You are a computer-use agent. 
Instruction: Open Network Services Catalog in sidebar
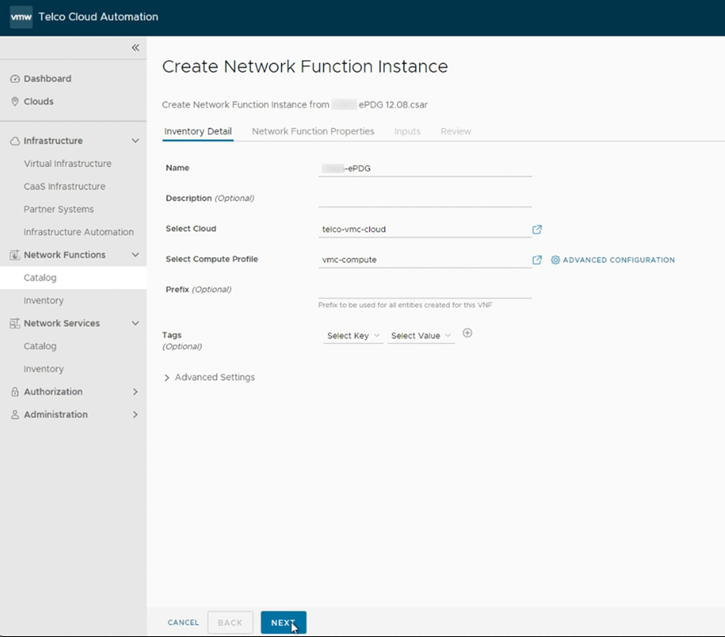click(x=40, y=347)
